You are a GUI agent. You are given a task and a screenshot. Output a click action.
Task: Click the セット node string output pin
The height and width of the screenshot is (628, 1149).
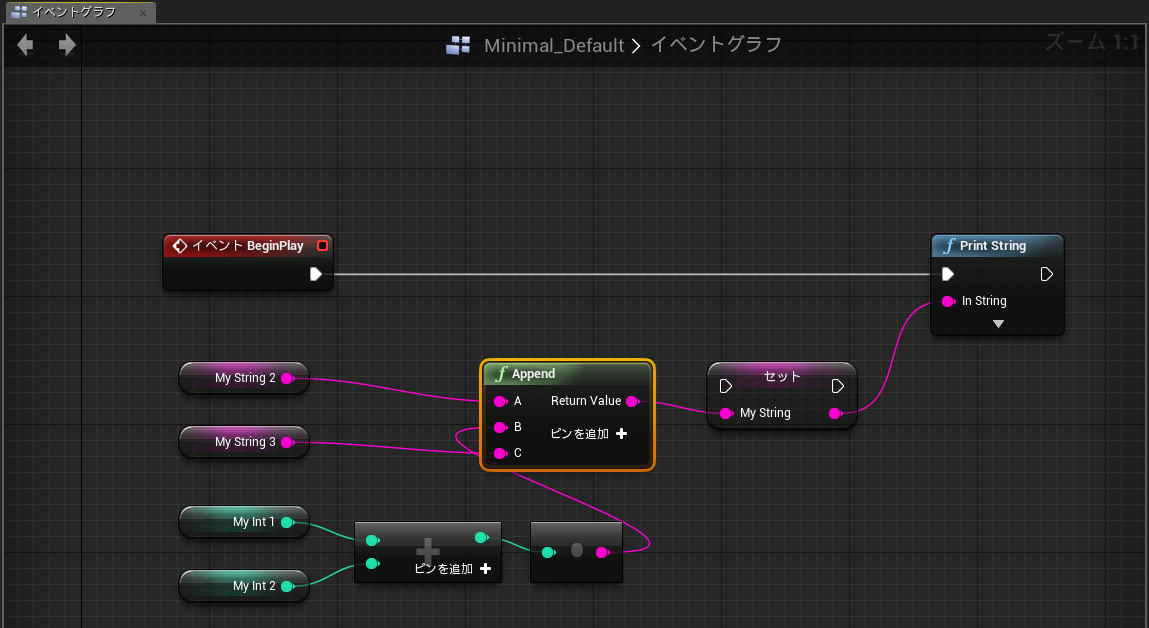835,413
